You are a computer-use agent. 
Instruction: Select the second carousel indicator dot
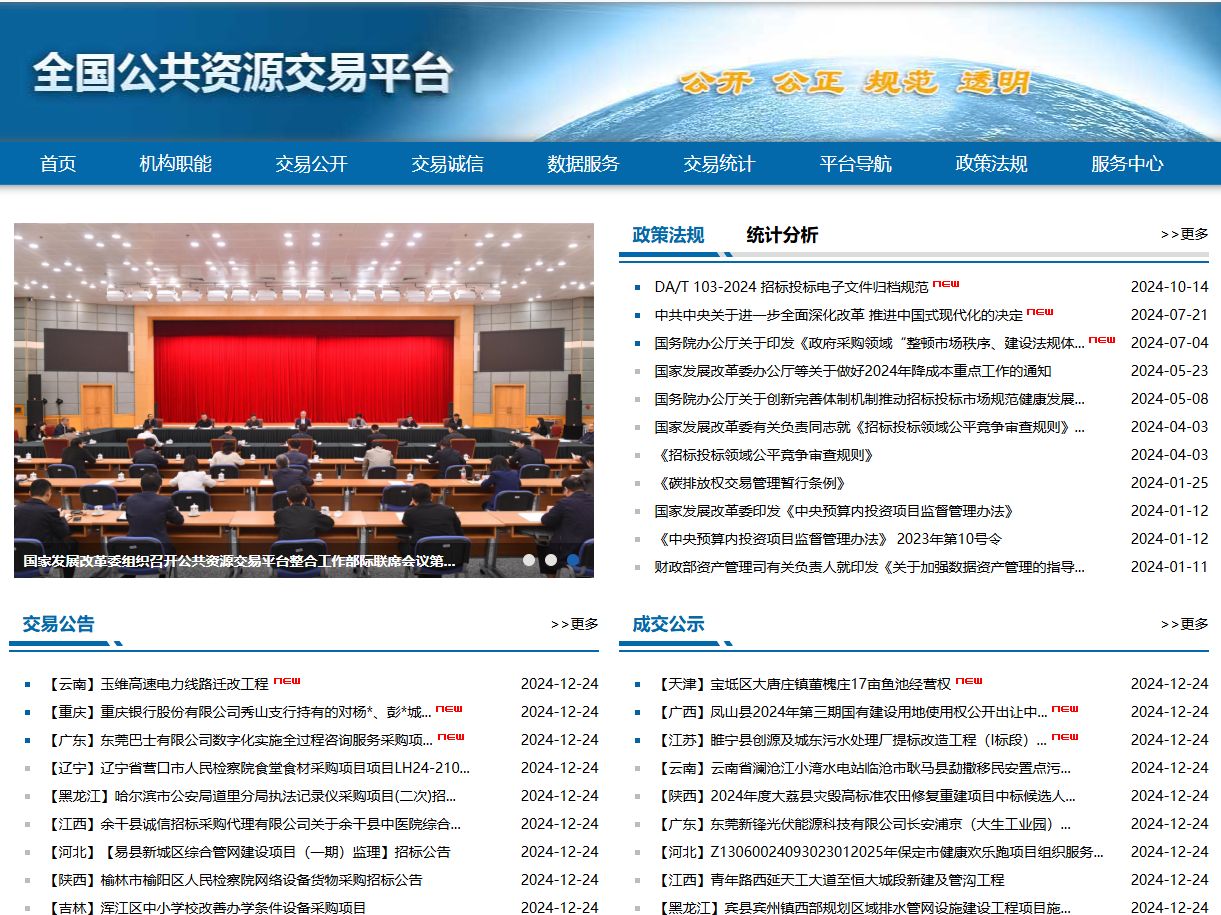click(x=551, y=560)
